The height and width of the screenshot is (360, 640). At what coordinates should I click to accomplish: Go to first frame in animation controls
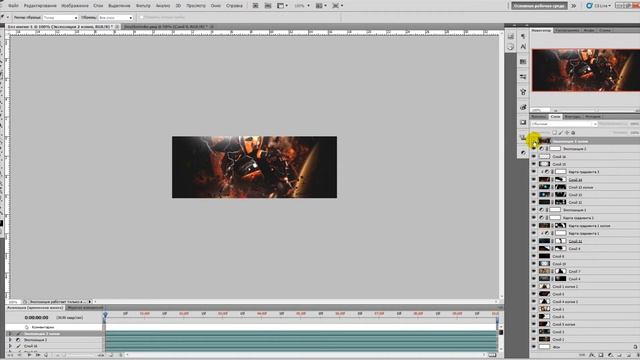(11, 355)
